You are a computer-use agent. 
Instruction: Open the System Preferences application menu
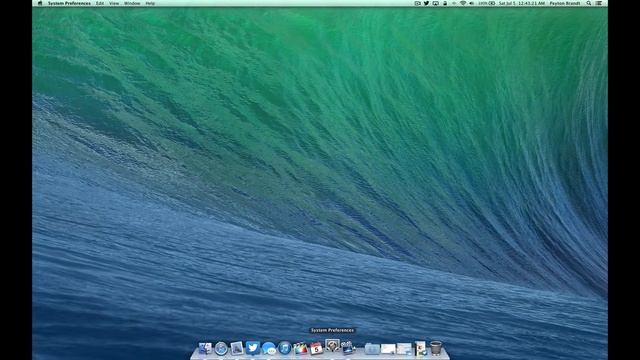point(69,3)
